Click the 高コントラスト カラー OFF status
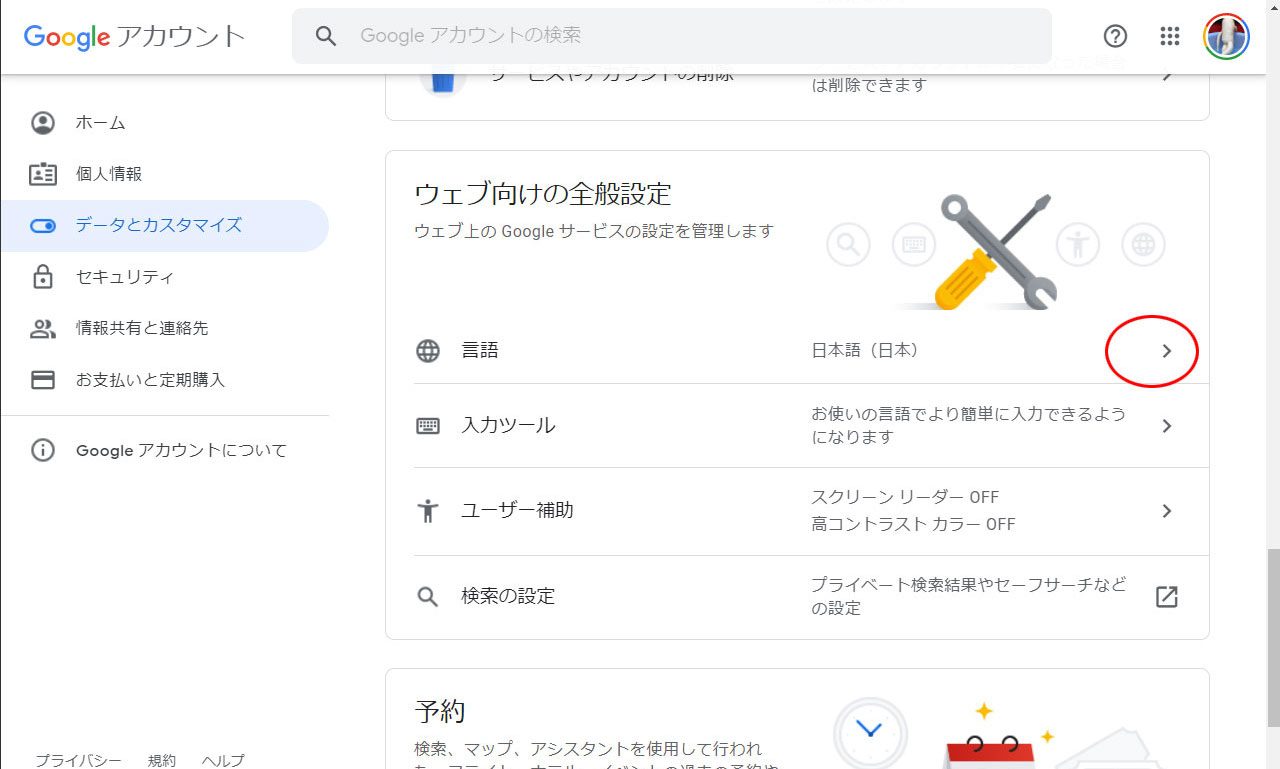Viewport: 1280px width, 769px height. [x=913, y=524]
